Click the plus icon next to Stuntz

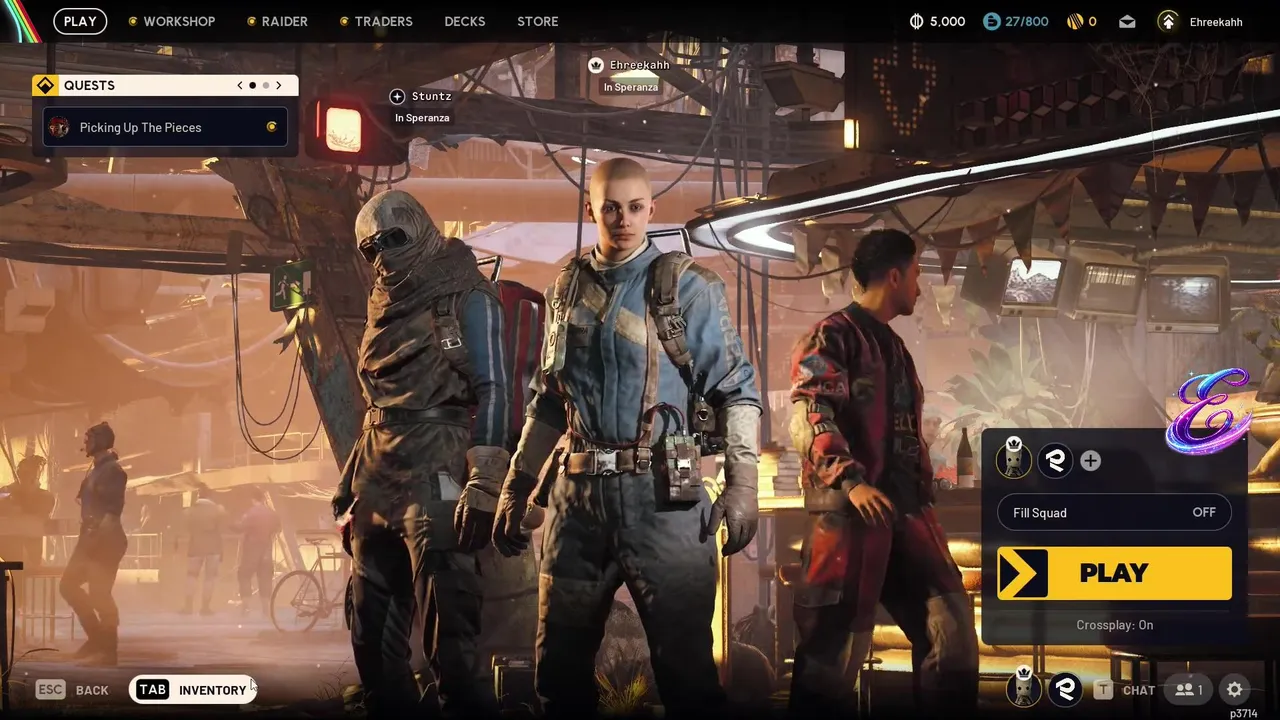point(397,96)
